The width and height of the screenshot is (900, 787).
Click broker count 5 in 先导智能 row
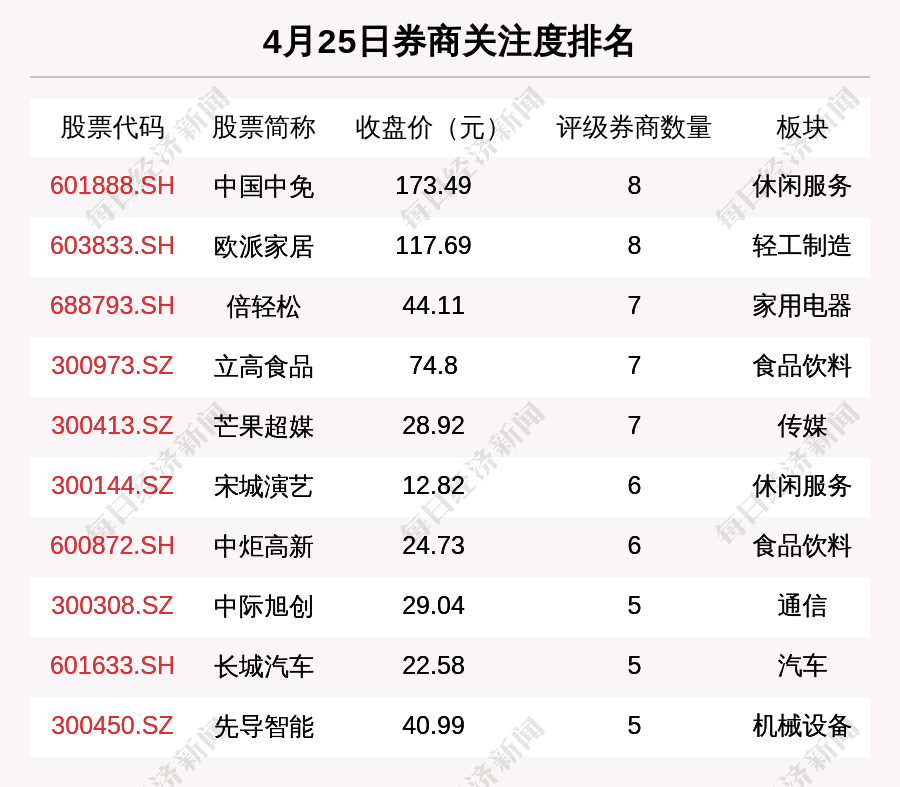(634, 726)
